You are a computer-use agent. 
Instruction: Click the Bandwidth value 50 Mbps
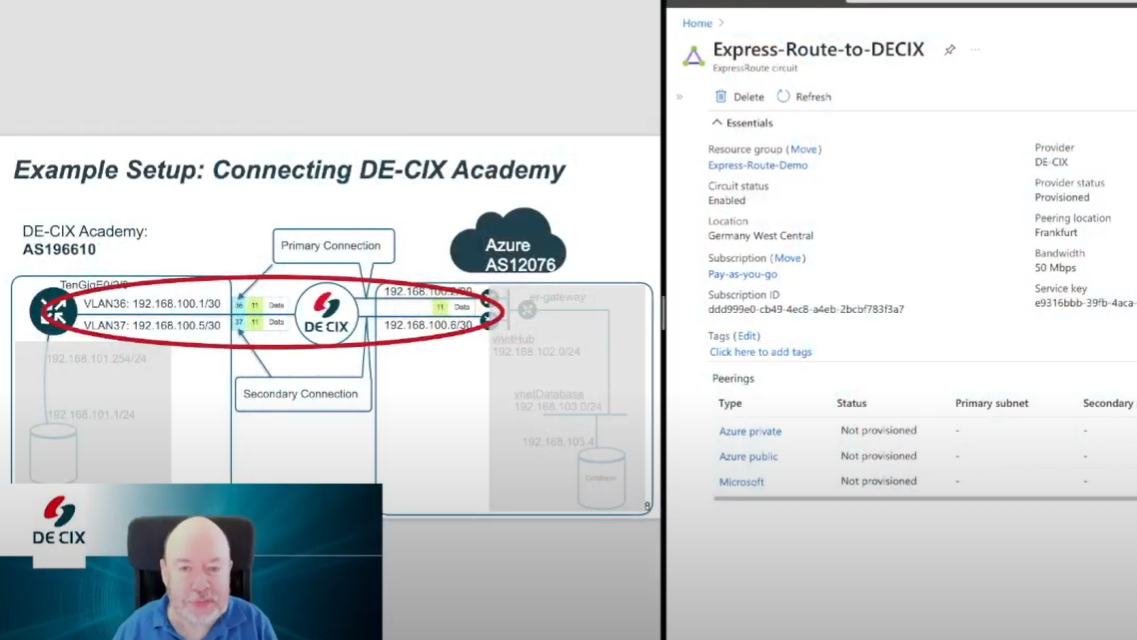pos(1055,268)
